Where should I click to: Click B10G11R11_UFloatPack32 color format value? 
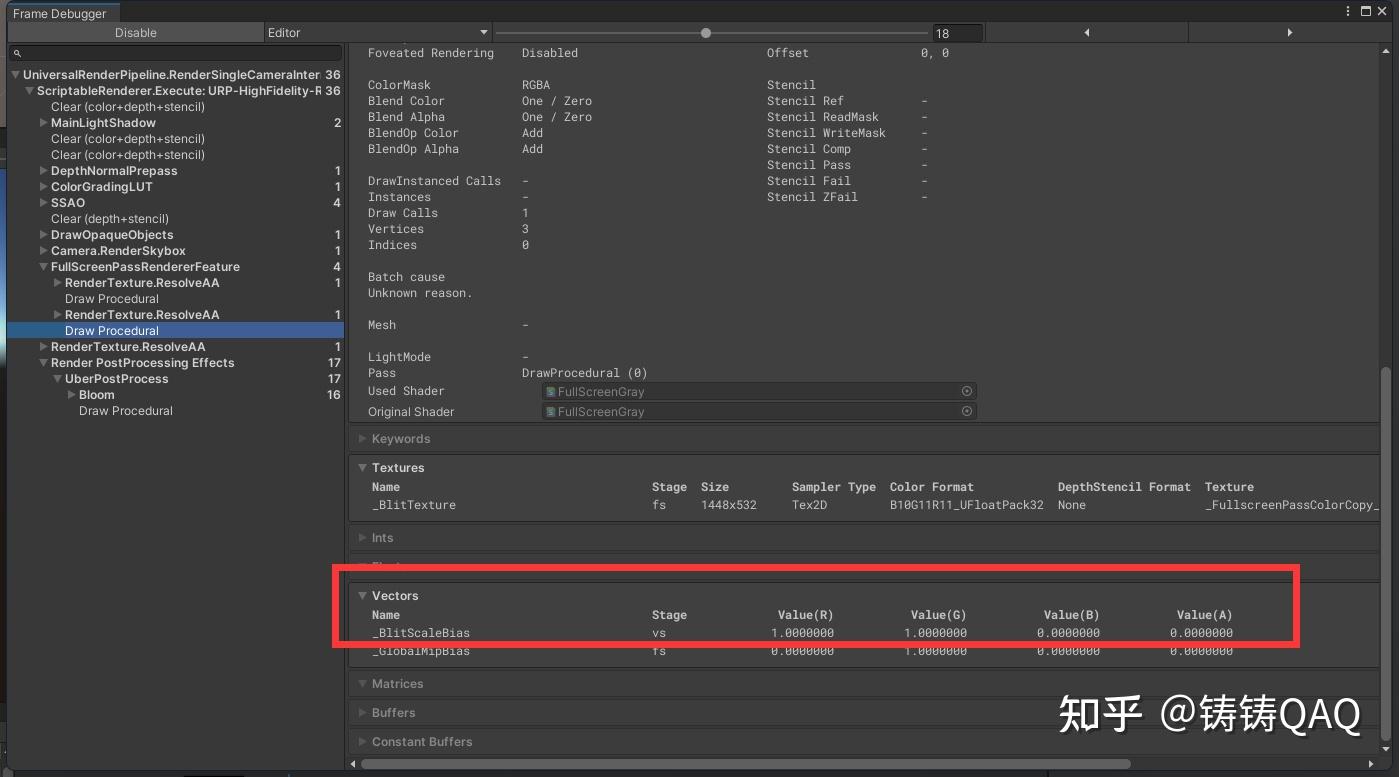click(x=967, y=505)
